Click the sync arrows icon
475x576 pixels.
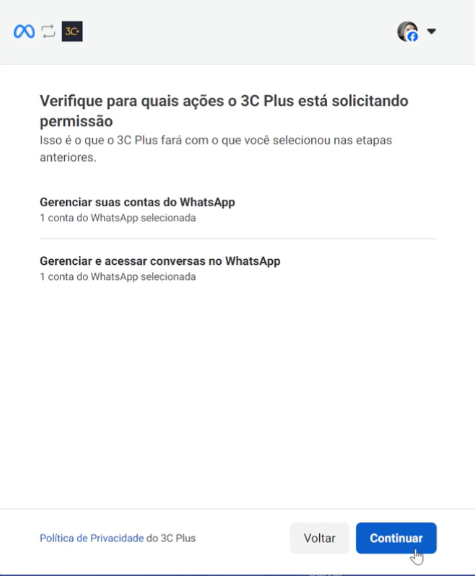click(48, 32)
